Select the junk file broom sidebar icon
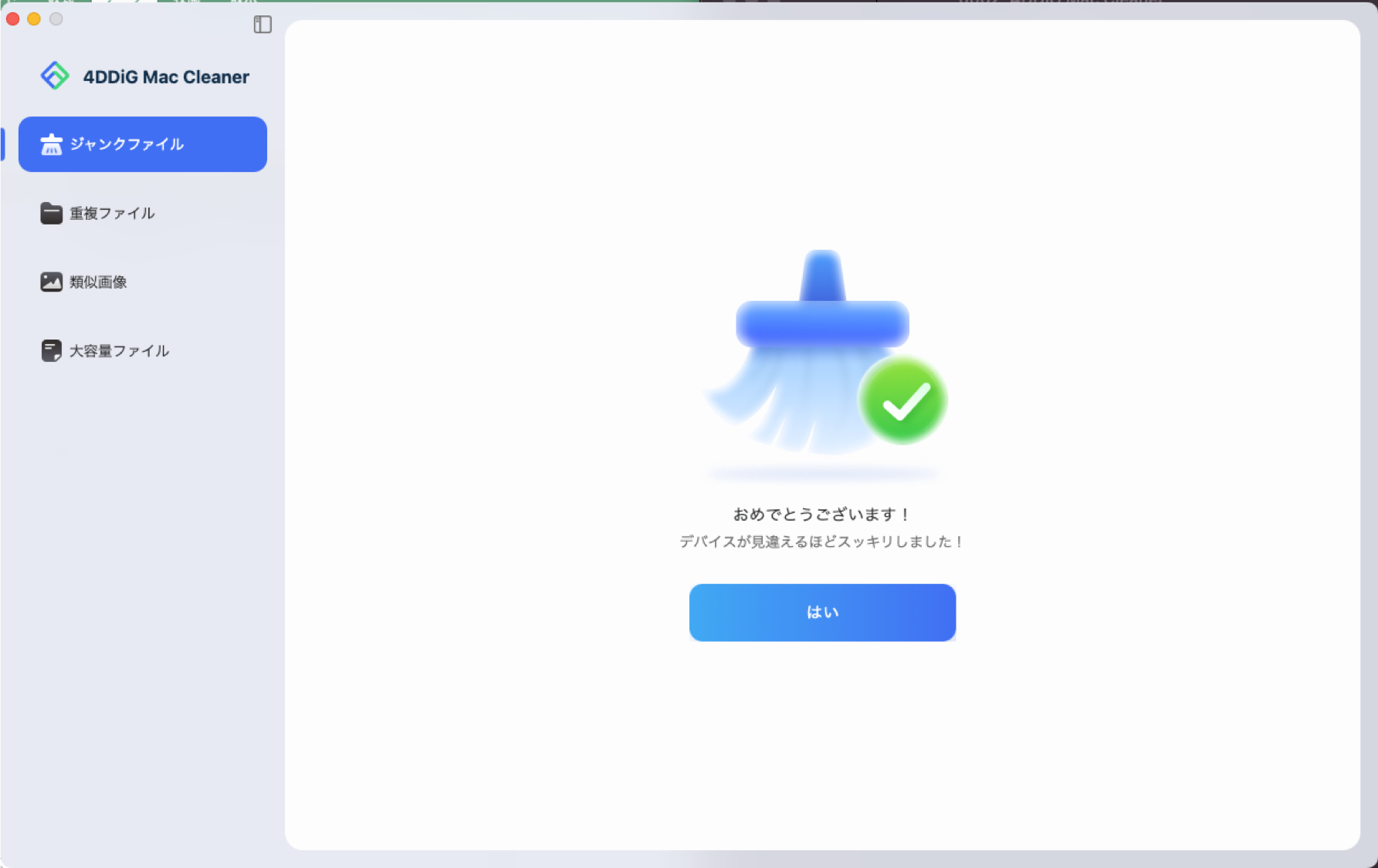This screenshot has width=1378, height=868. point(51,144)
